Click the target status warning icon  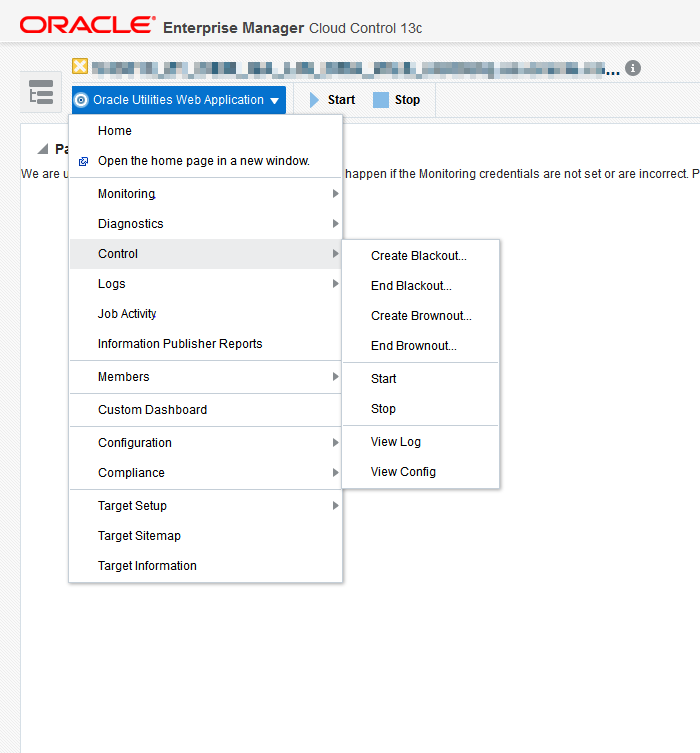(x=80, y=66)
